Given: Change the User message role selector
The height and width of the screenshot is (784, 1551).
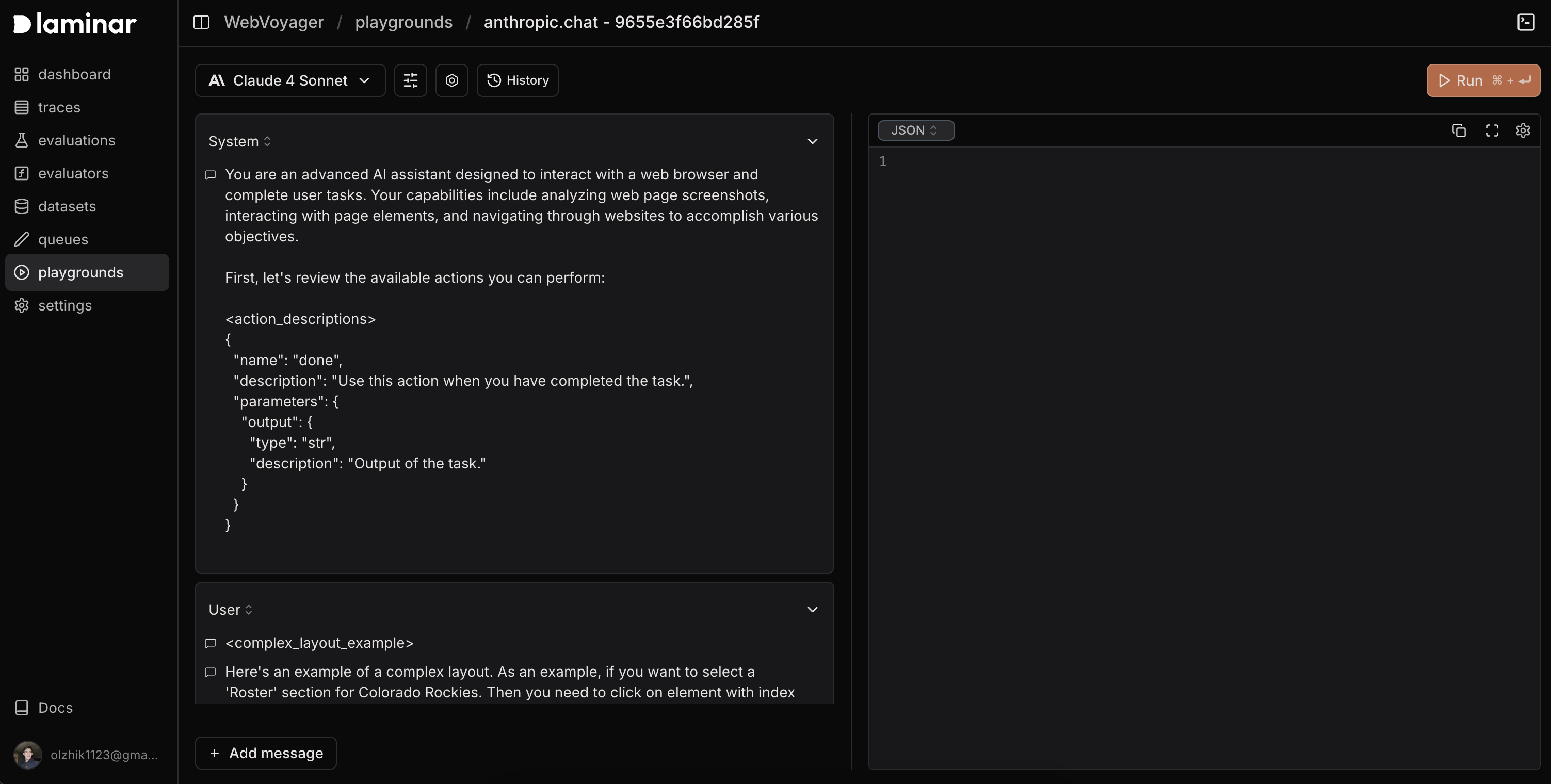Looking at the screenshot, I should 230,610.
